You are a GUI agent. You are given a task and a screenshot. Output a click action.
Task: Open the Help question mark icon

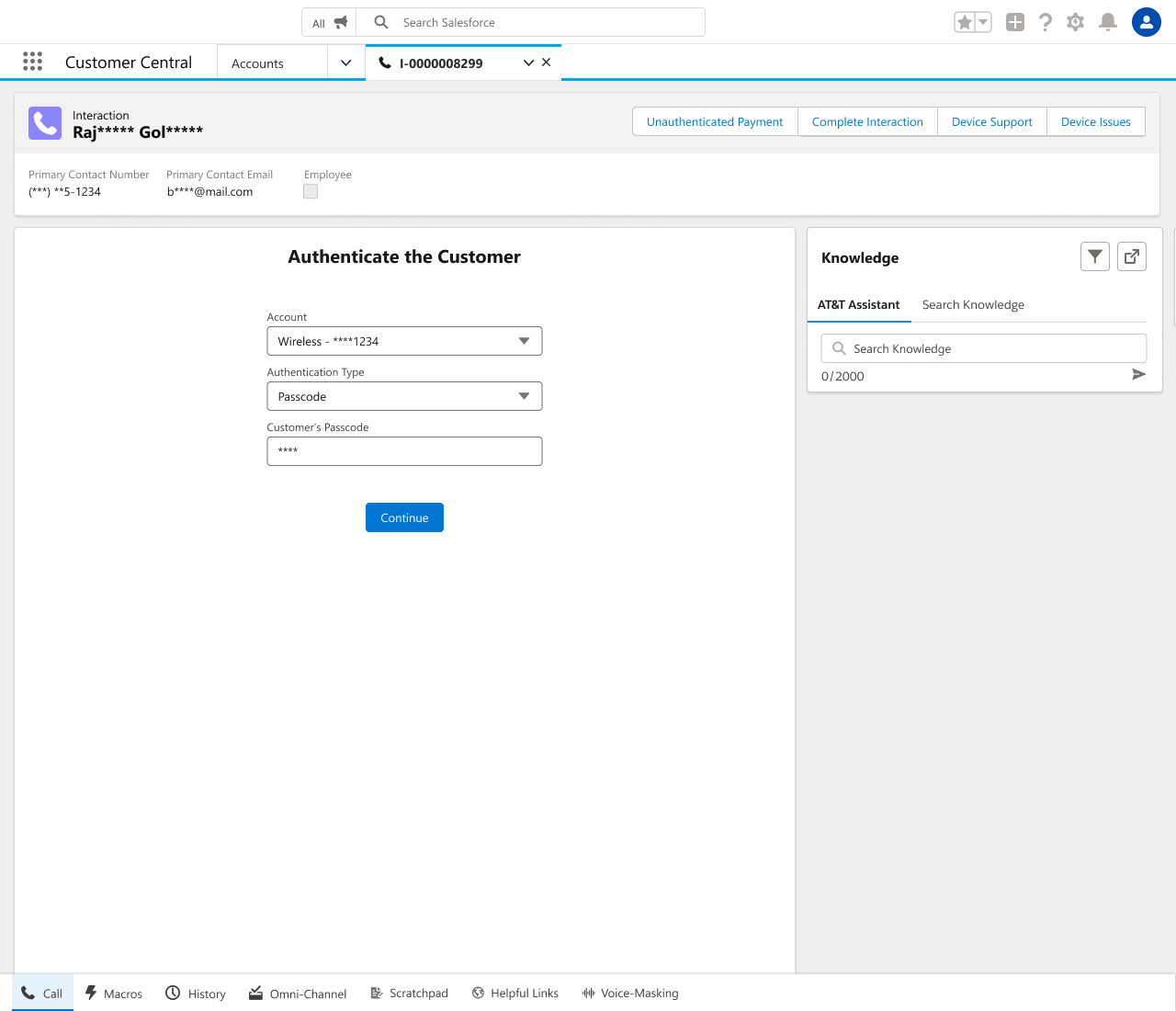[1046, 22]
